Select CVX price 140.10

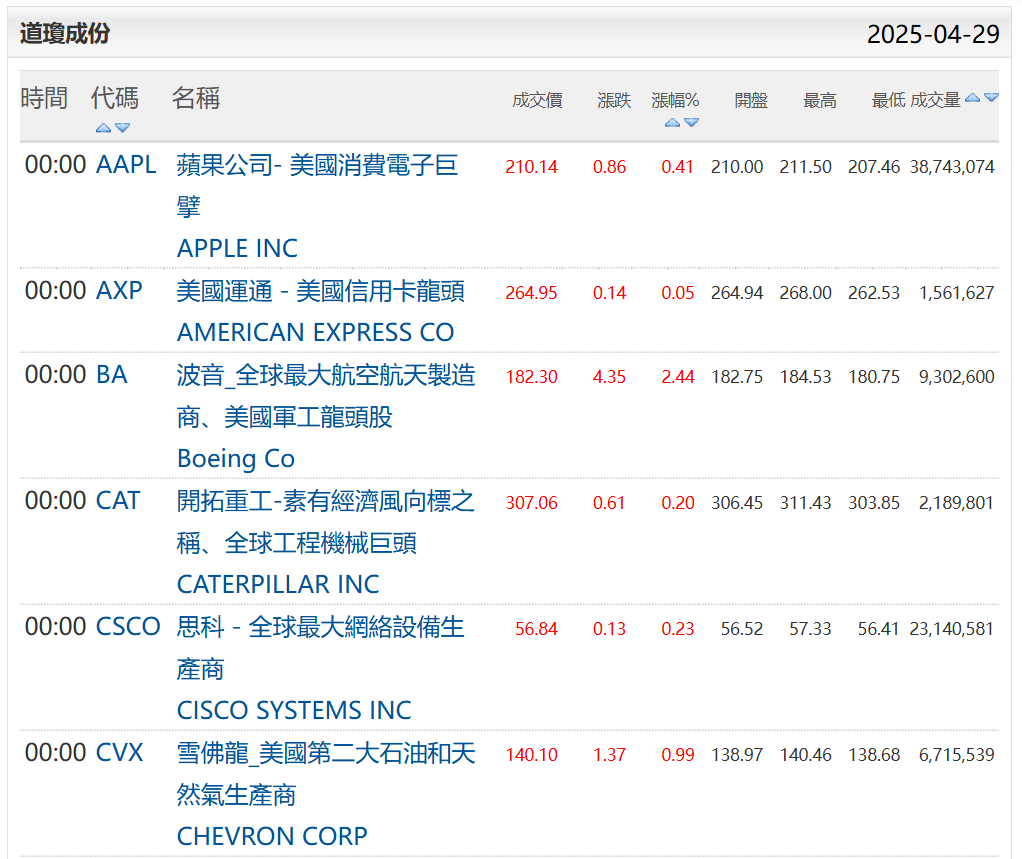[x=532, y=755]
